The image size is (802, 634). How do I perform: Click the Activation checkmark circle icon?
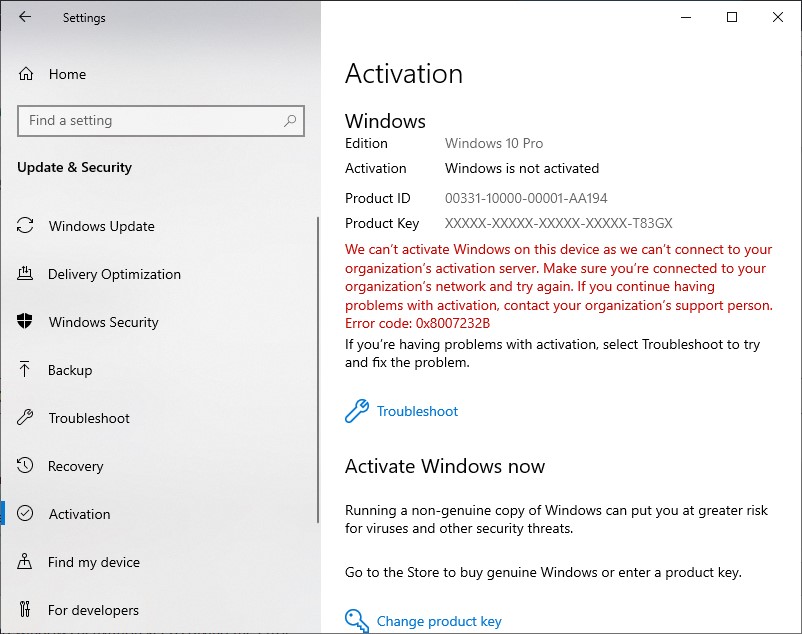tap(25, 513)
